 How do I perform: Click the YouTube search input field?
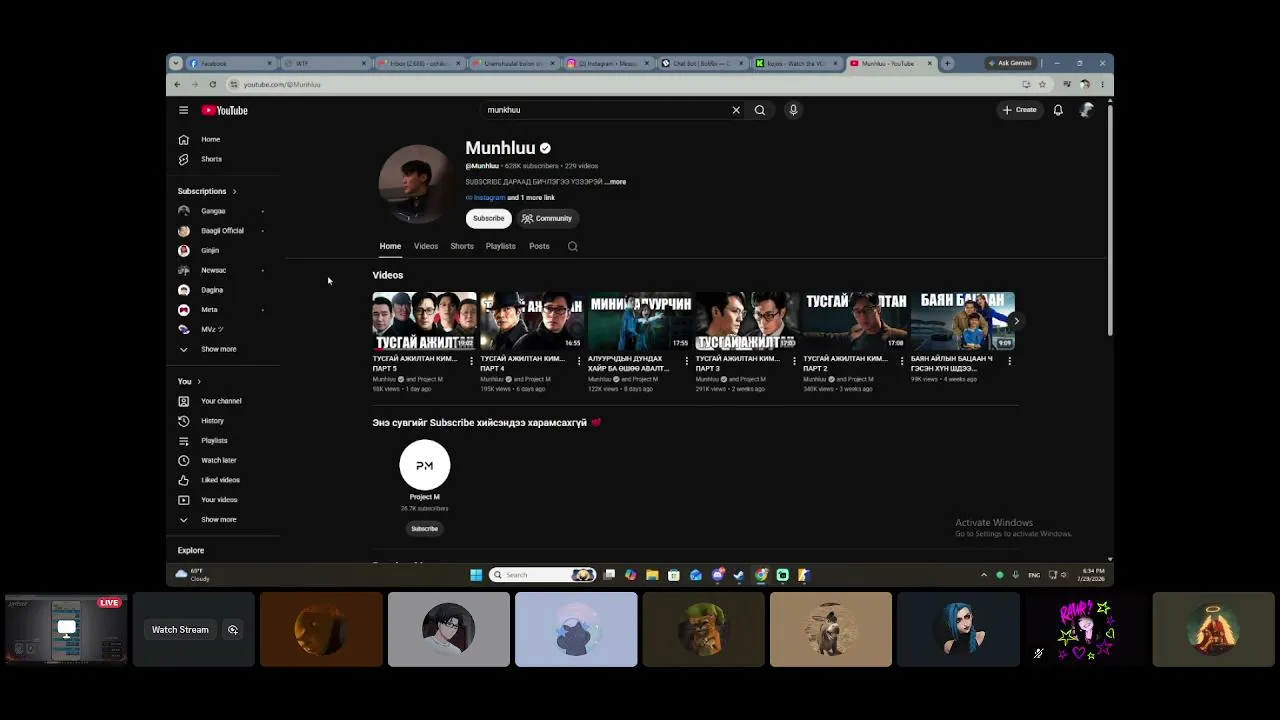point(605,110)
